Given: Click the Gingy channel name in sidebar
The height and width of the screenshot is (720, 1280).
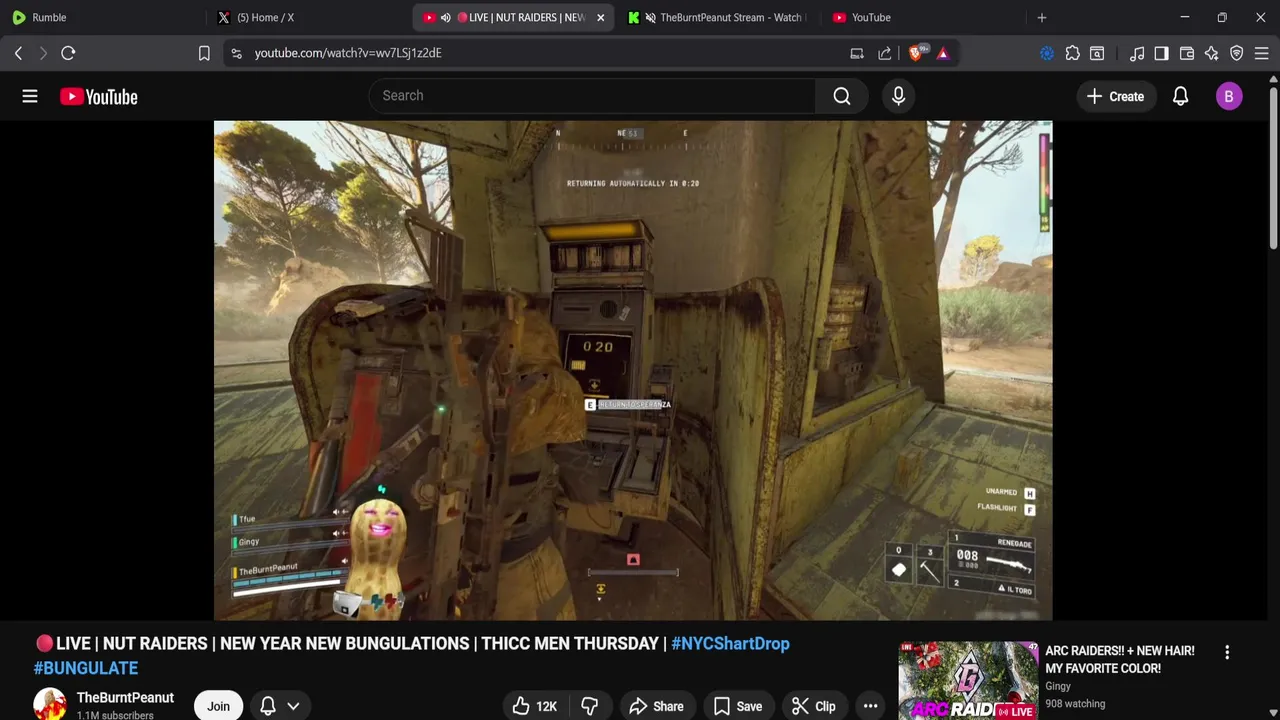Looking at the screenshot, I should coord(1058,686).
